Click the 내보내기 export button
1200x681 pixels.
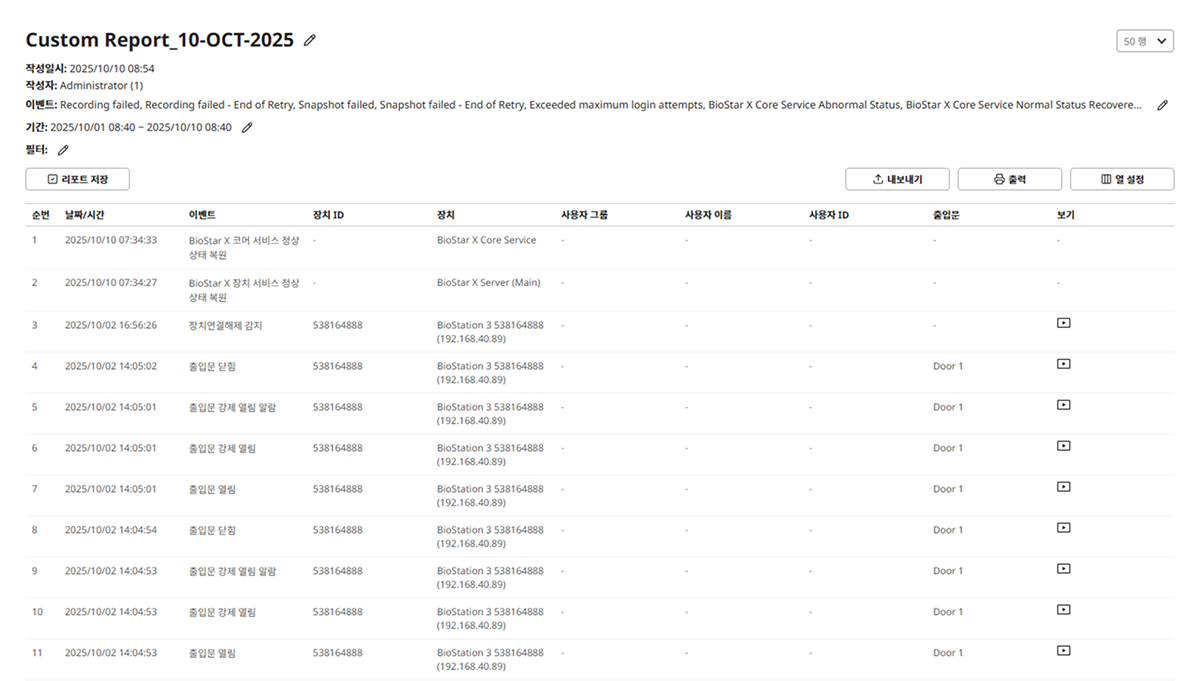(897, 179)
